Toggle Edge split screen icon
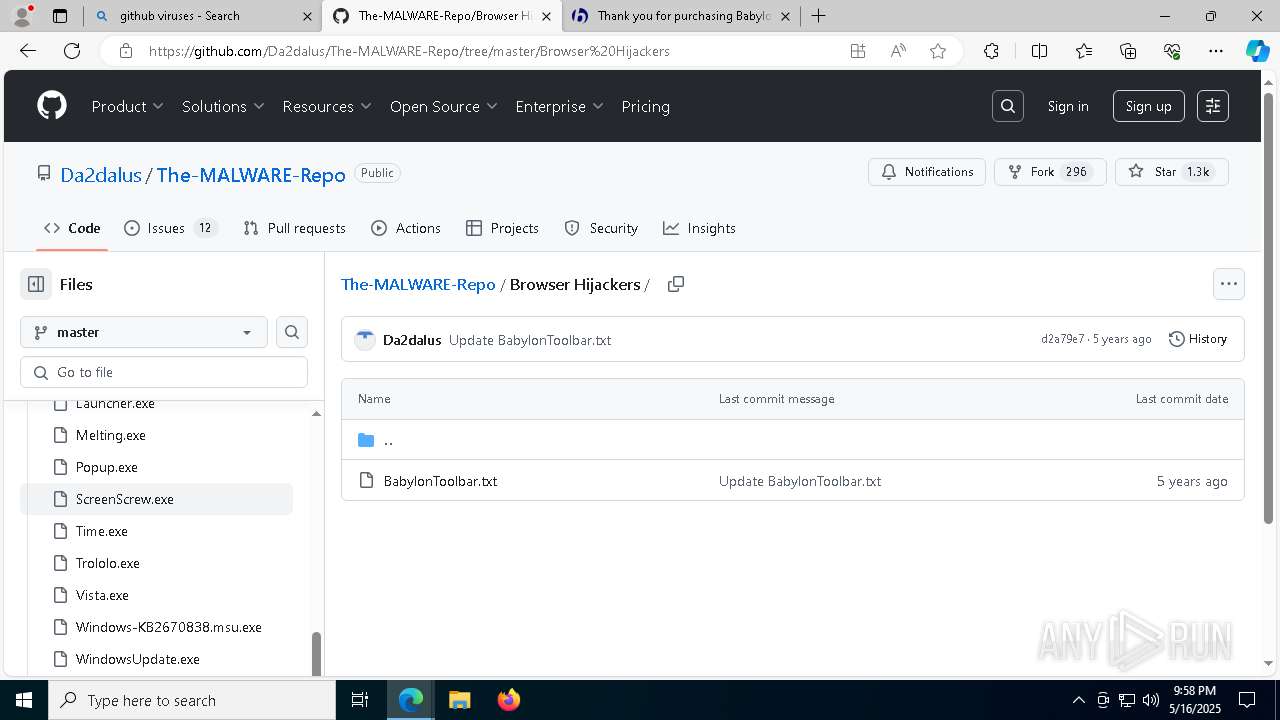 (1039, 51)
